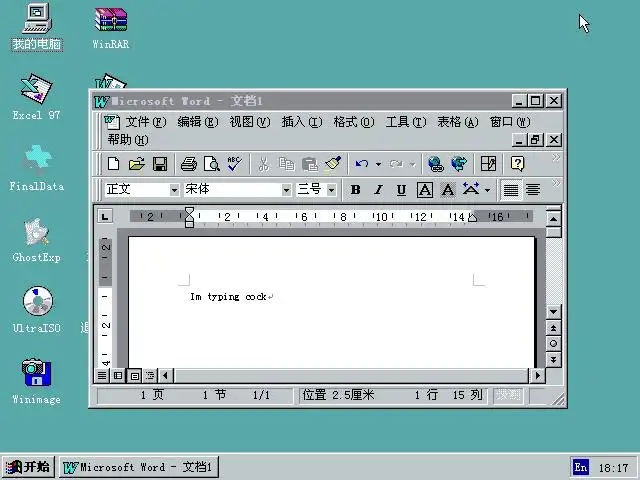Expand more formatting toolbar buttons

[556, 184]
